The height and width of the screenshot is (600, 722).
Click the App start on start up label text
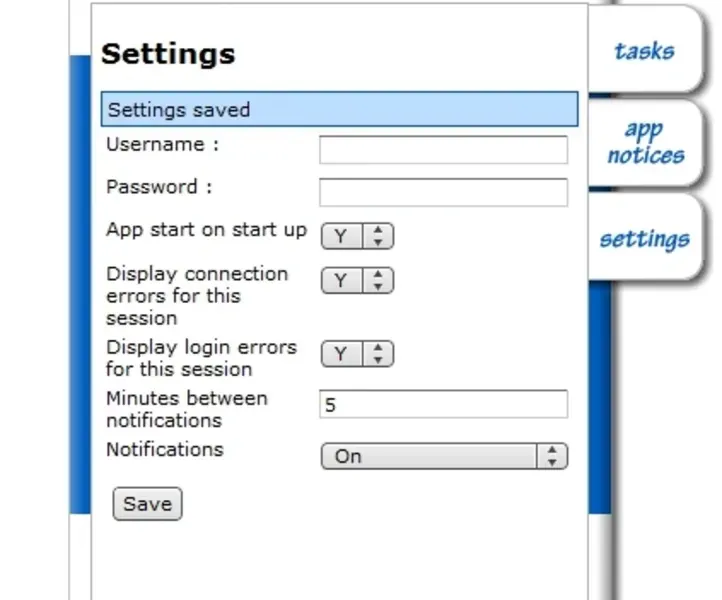[x=206, y=229]
